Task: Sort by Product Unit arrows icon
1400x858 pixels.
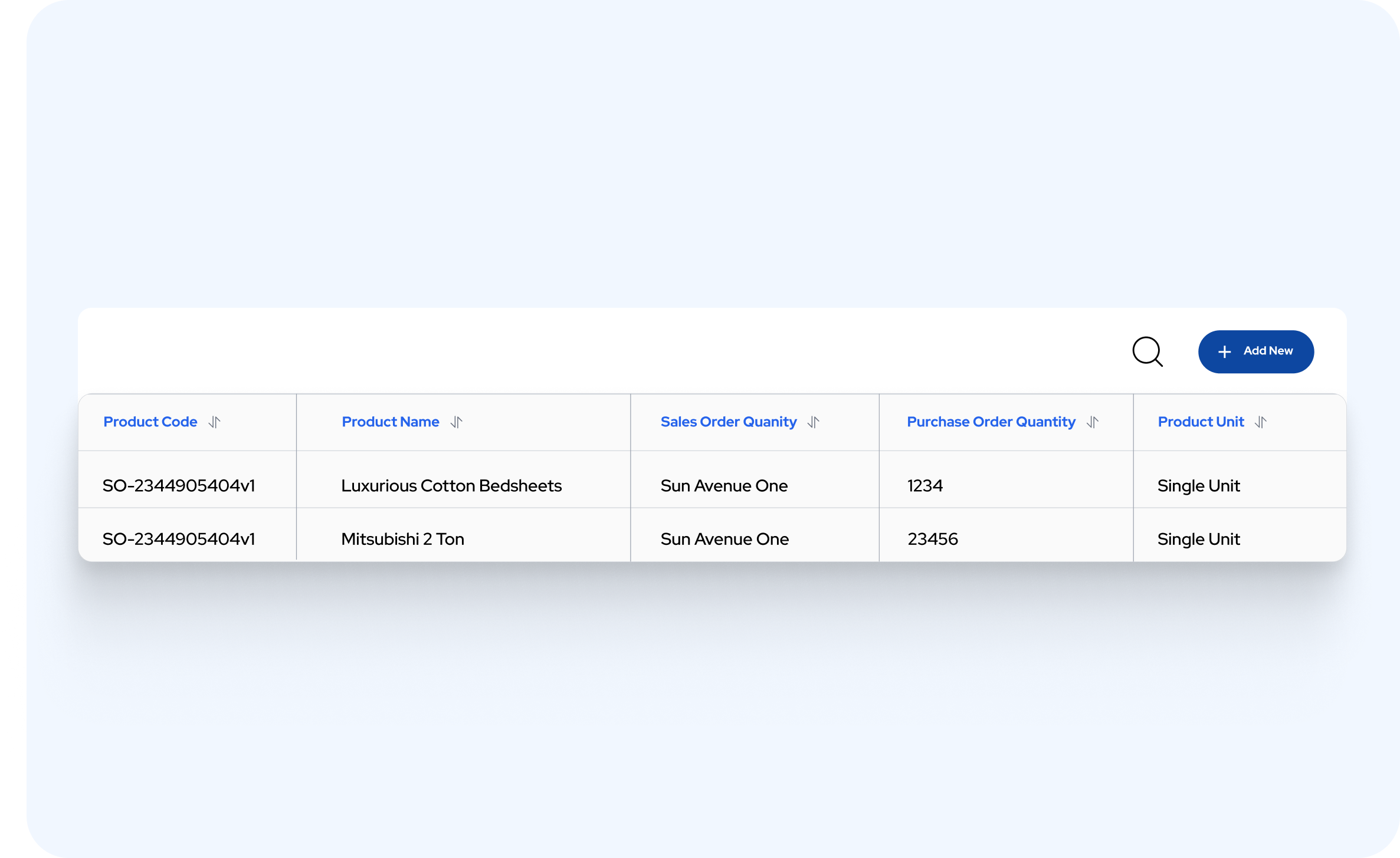Action: click(1260, 422)
